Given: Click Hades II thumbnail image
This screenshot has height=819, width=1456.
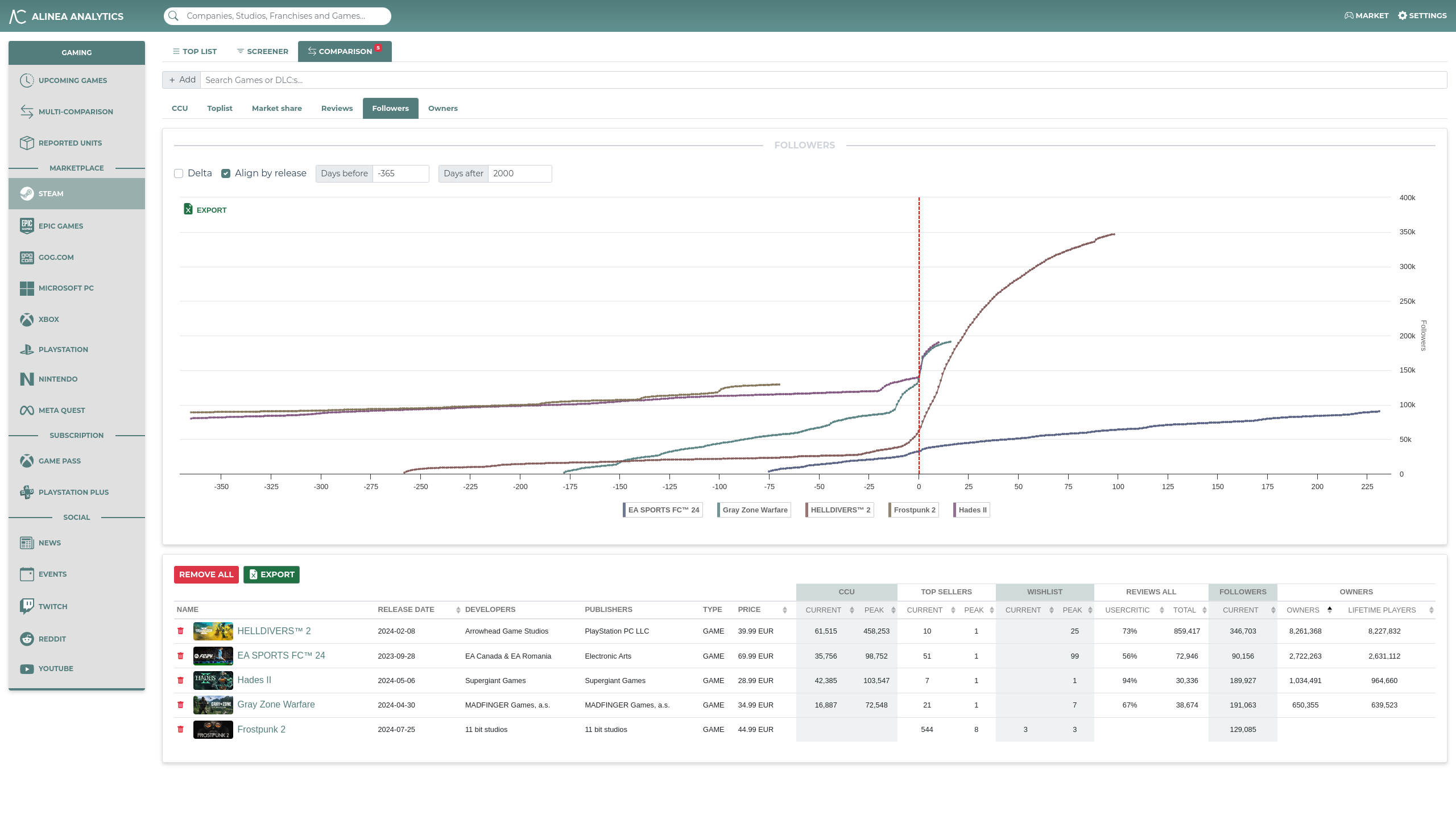Looking at the screenshot, I should (x=213, y=680).
